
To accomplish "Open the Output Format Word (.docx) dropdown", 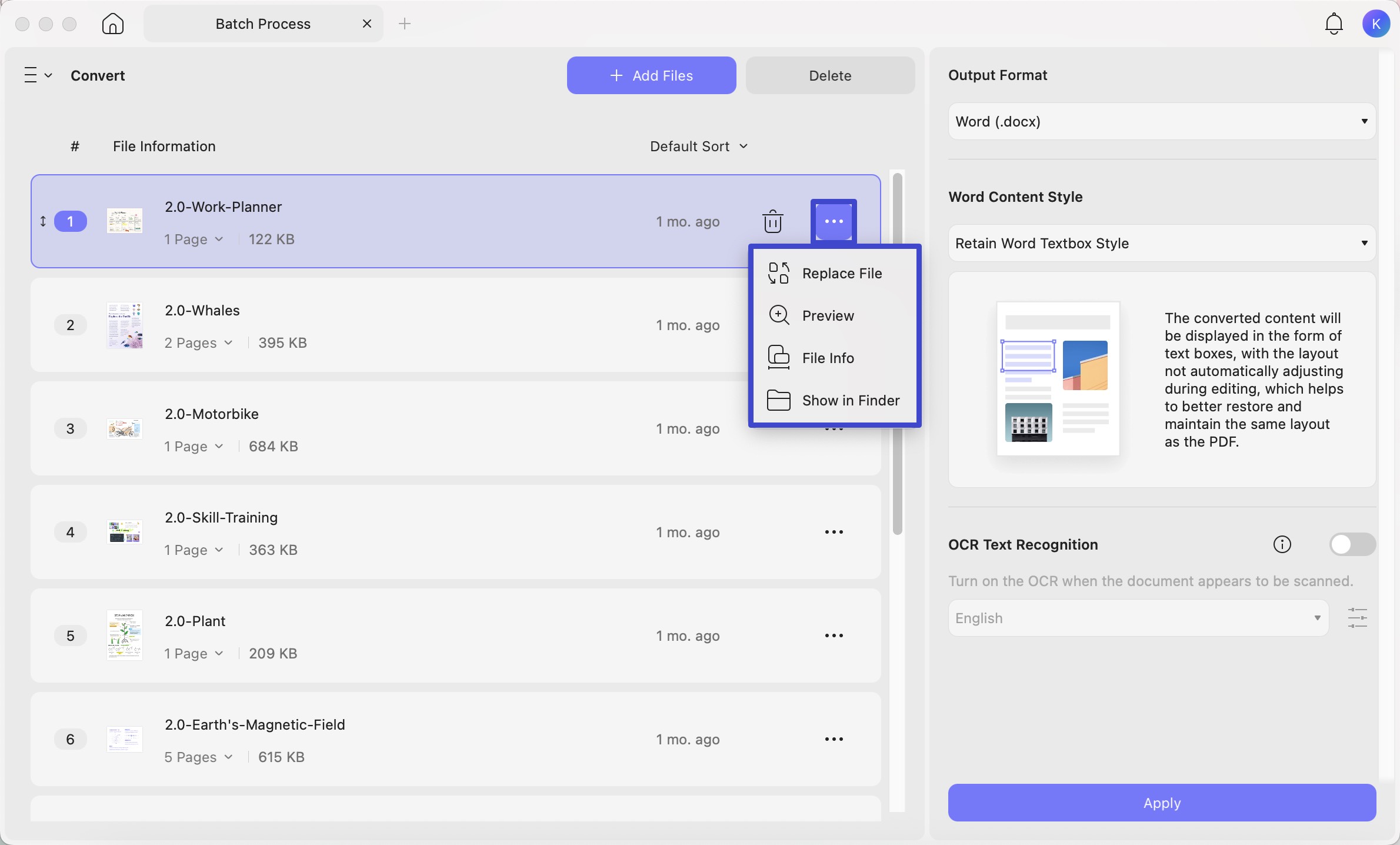I will click(1161, 121).
